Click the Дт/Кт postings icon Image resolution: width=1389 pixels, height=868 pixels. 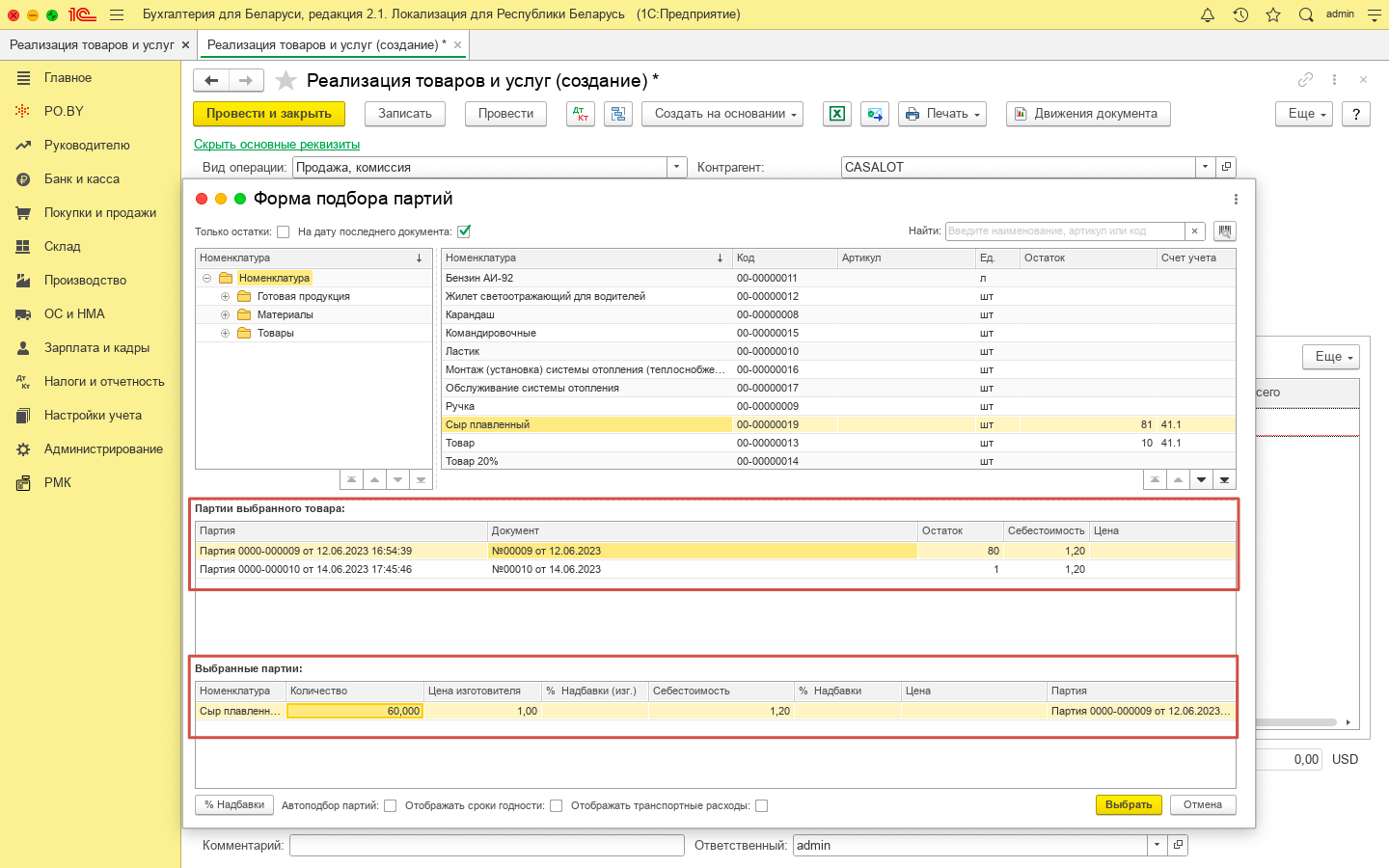click(x=580, y=114)
